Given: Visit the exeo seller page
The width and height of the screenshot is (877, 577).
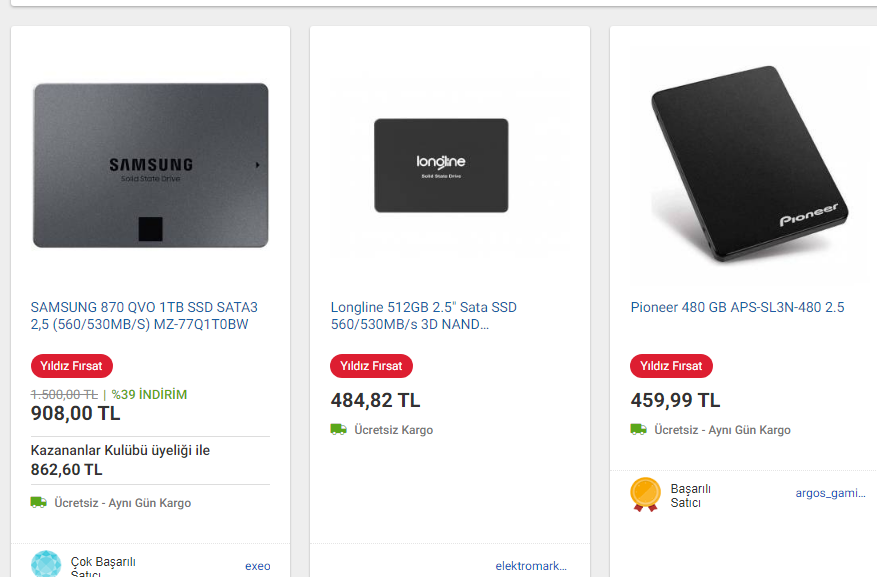Looking at the screenshot, I should (258, 566).
